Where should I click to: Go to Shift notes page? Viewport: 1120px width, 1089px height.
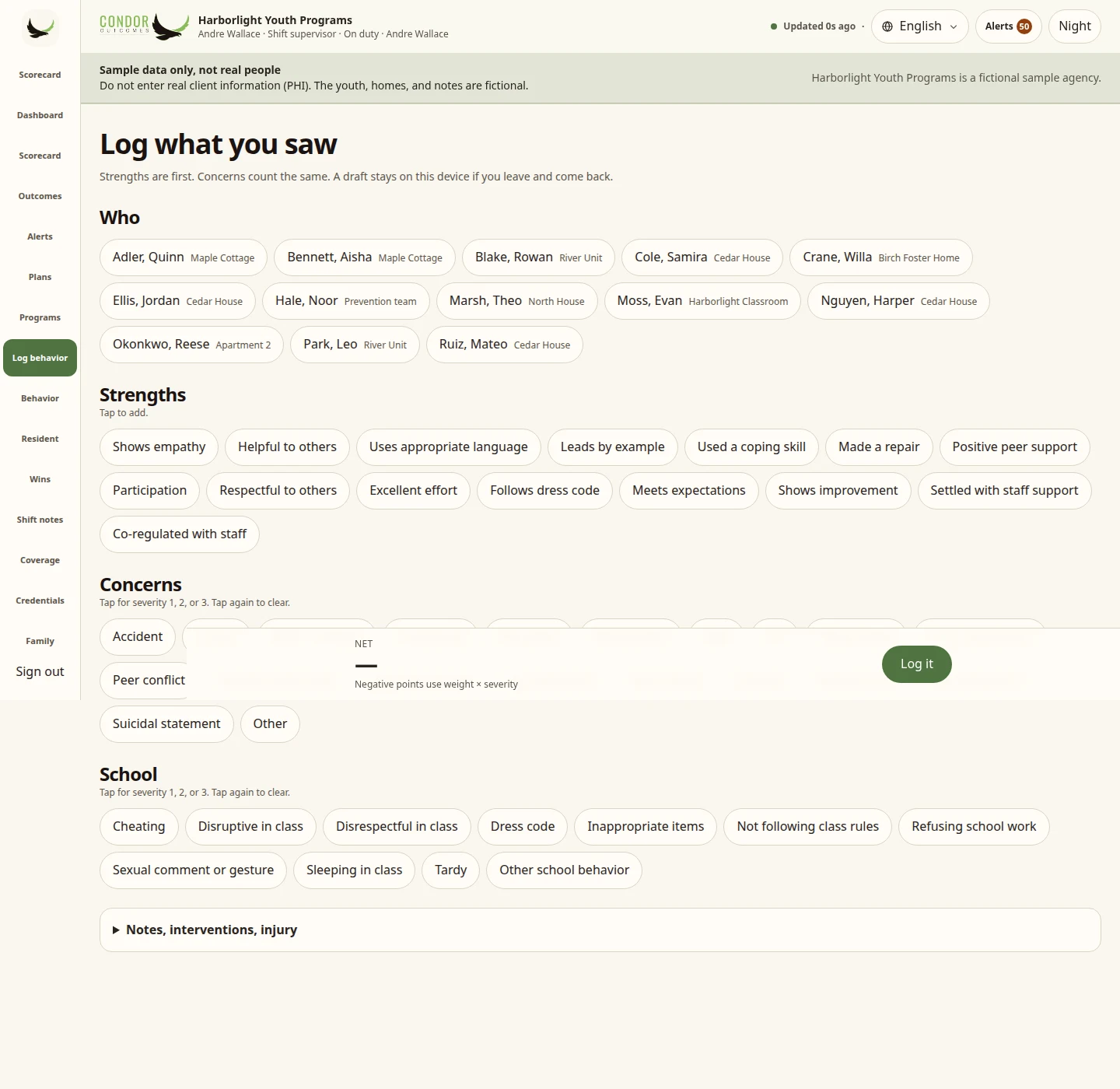coord(40,520)
